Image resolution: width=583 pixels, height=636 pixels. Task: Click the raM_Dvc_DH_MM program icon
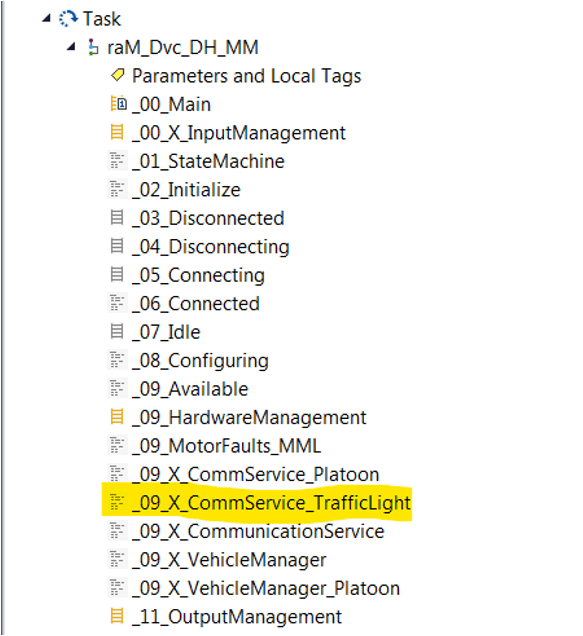click(x=93, y=47)
